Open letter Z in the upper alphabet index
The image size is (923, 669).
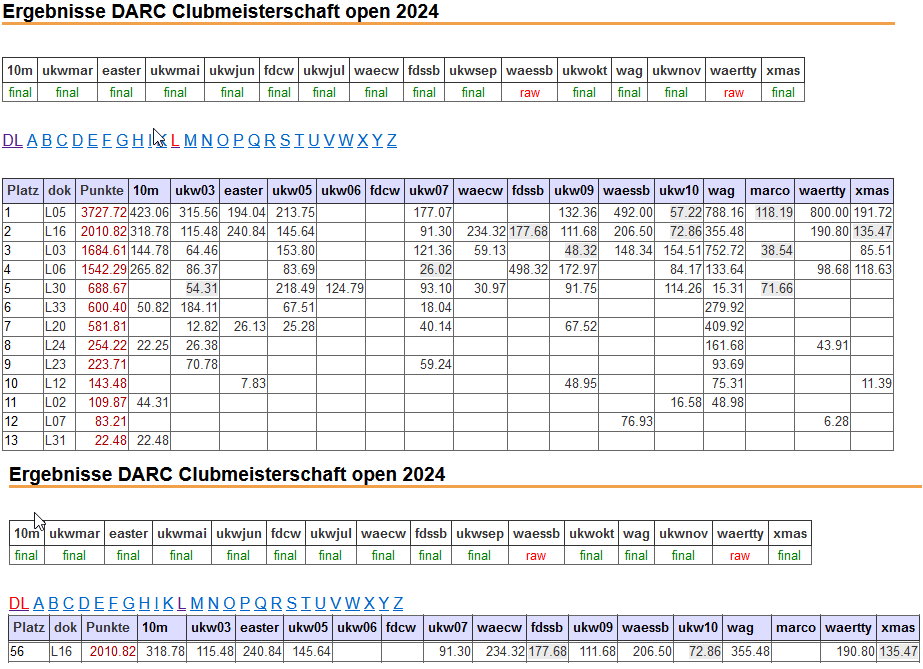(x=391, y=141)
